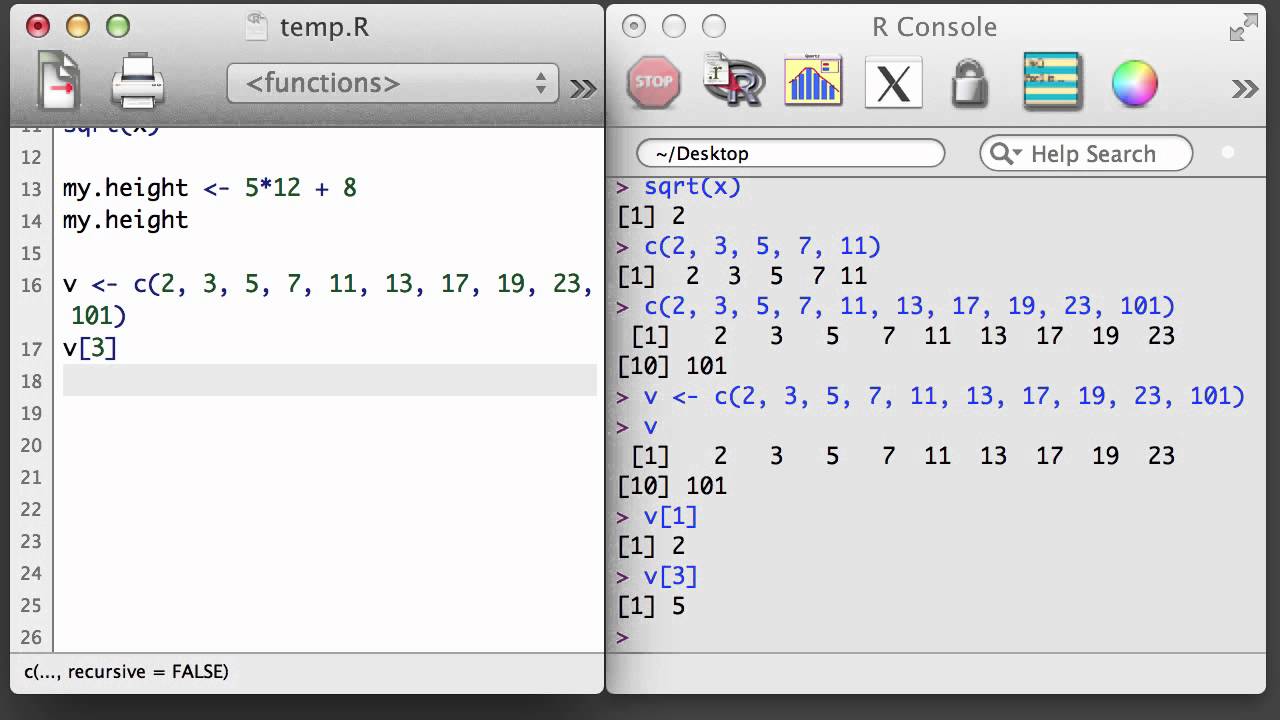Click the temp.R title document icon
Image resolution: width=1280 pixels, height=720 pixels.
point(257,26)
